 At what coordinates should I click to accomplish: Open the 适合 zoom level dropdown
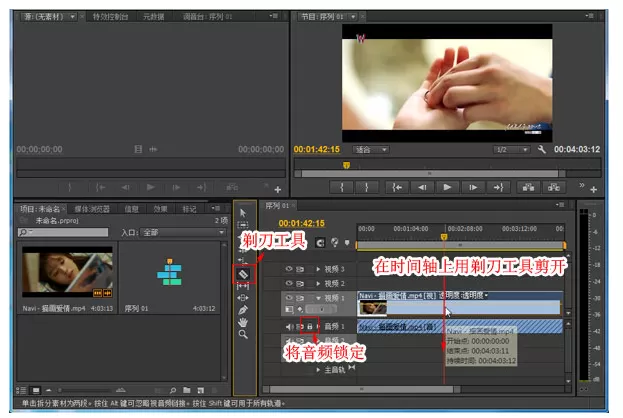click(371, 150)
